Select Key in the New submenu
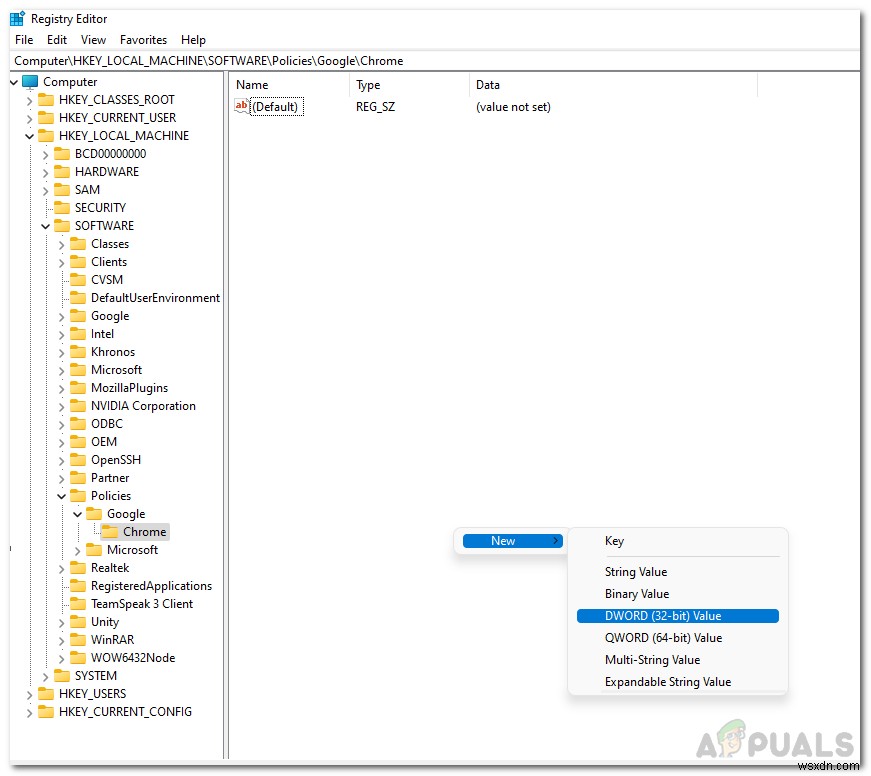 pyautogui.click(x=614, y=541)
